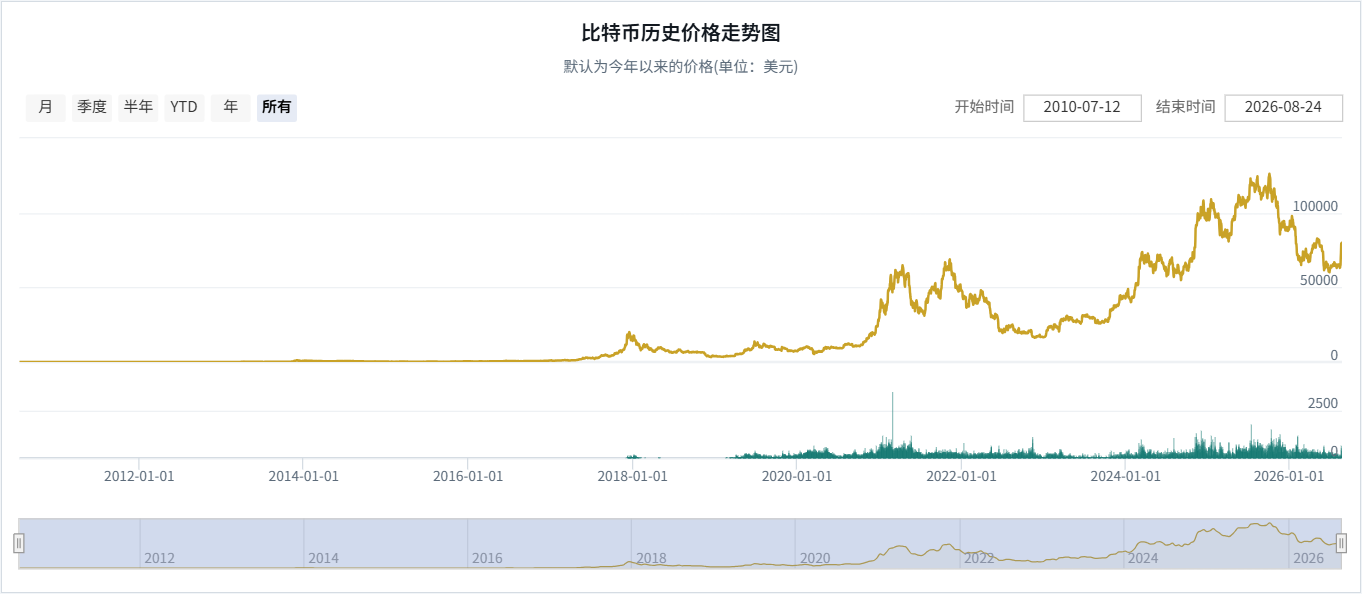Click the 2014-01-01 x-axis label
Image resolution: width=1362 pixels, height=594 pixels.
coord(304,476)
